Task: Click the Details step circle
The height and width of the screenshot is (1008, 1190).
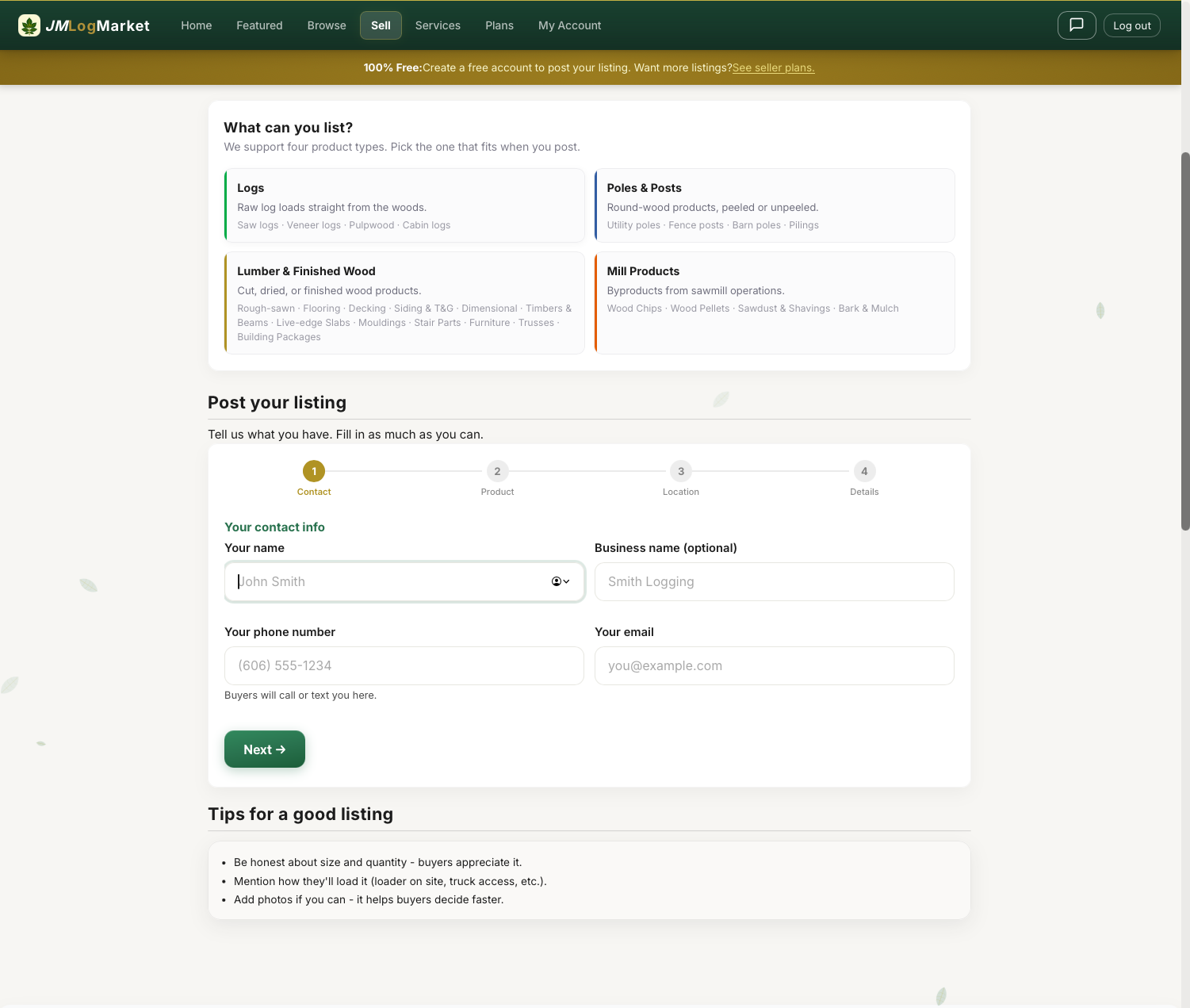Action: [x=864, y=471]
